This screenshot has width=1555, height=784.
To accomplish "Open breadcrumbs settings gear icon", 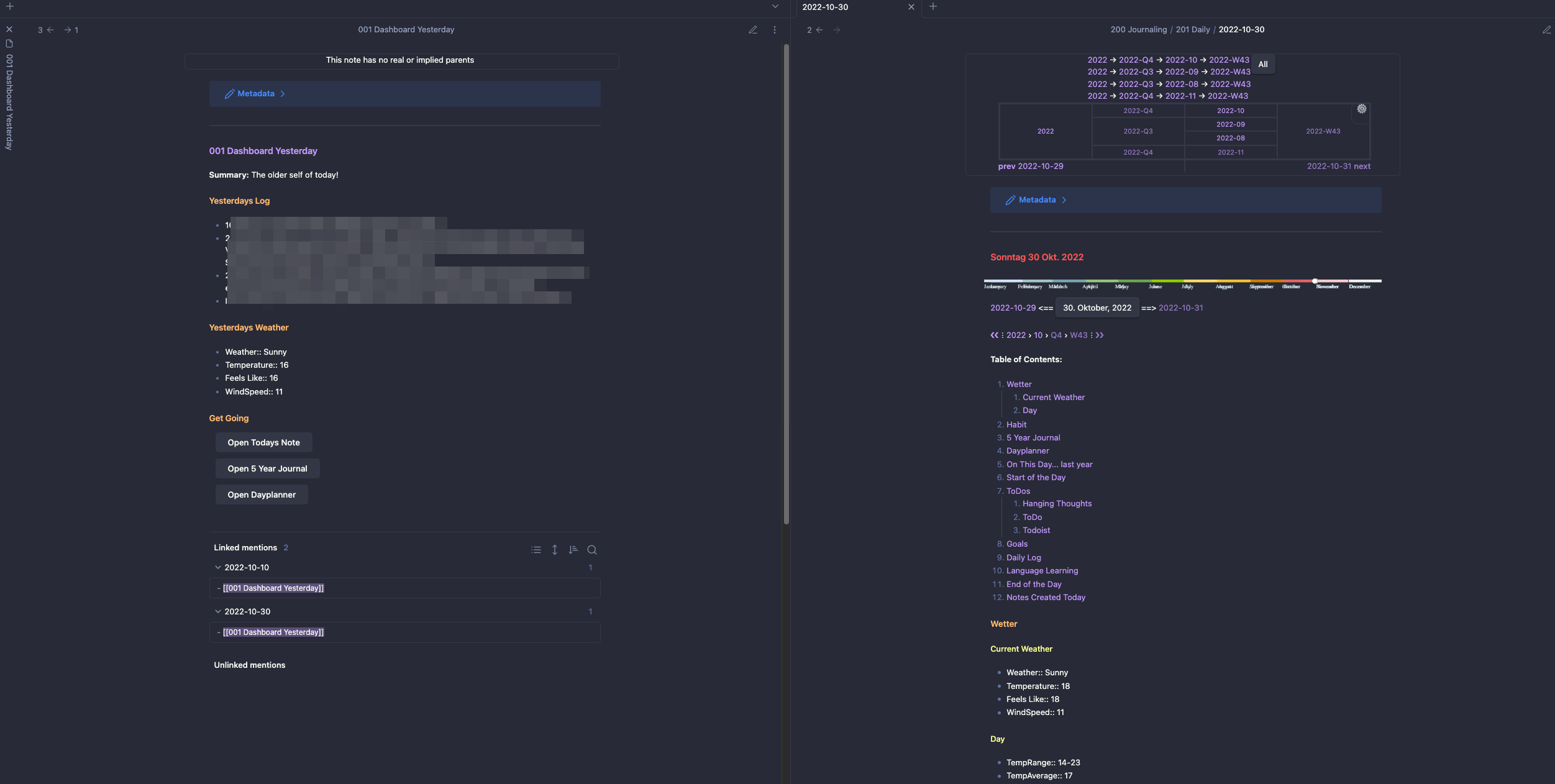I will [1361, 109].
